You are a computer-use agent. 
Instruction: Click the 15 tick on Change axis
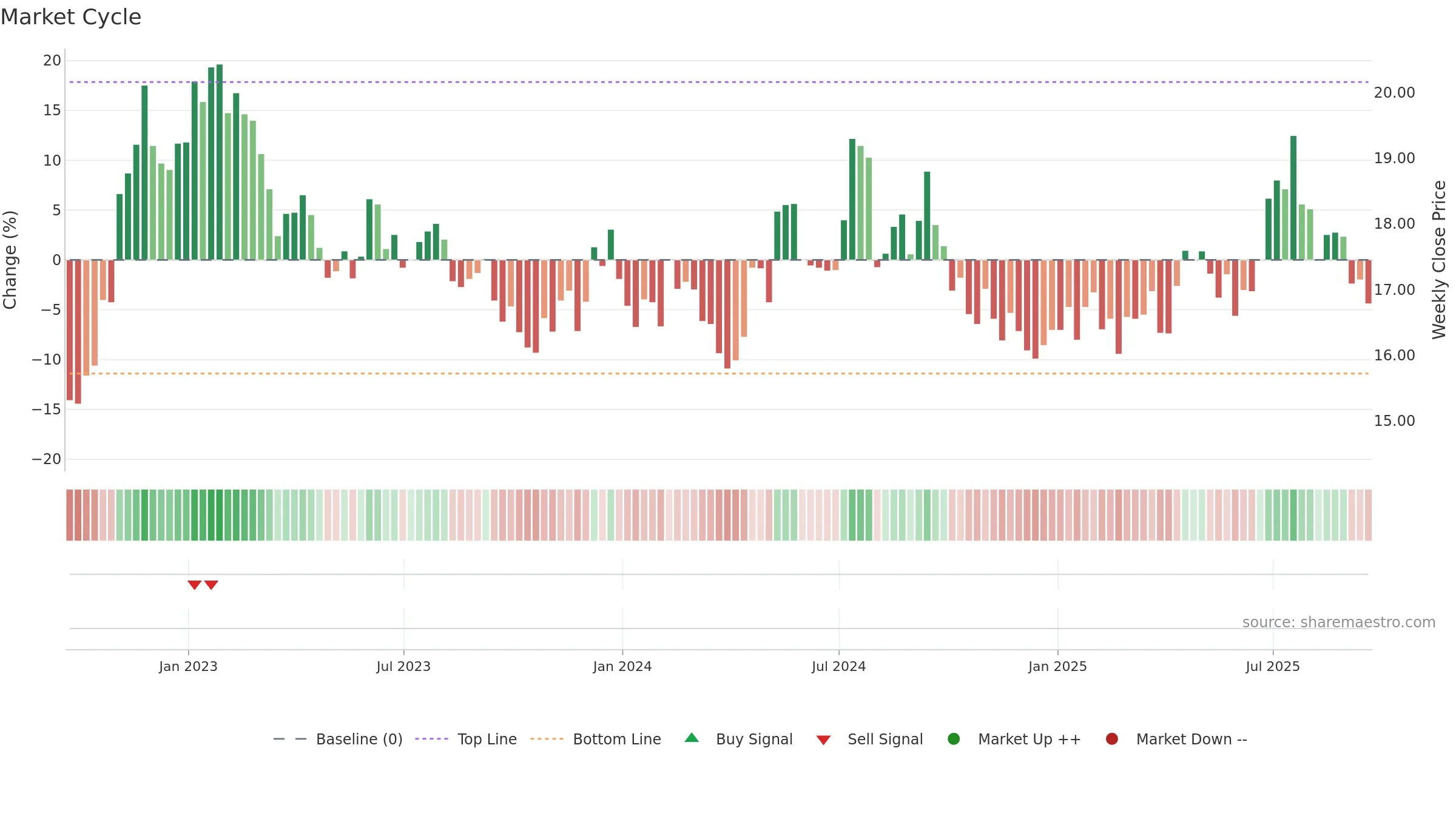click(52, 110)
